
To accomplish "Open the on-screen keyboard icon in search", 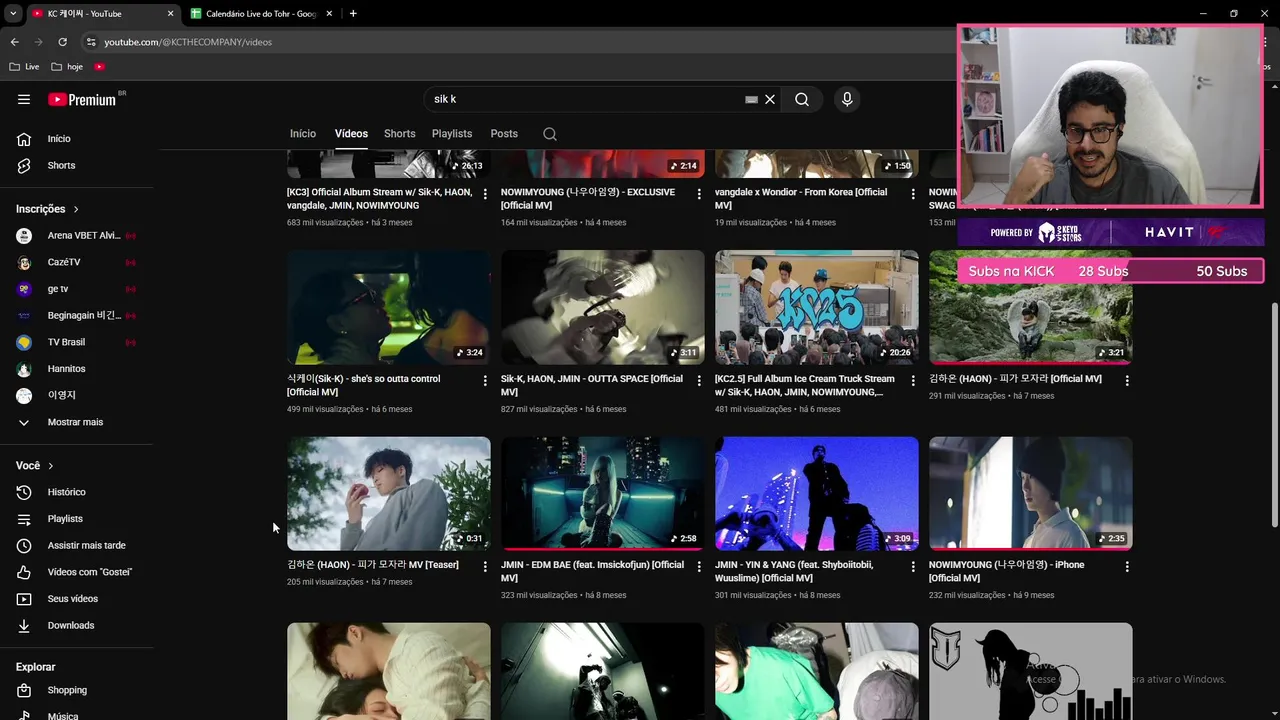I will [751, 99].
